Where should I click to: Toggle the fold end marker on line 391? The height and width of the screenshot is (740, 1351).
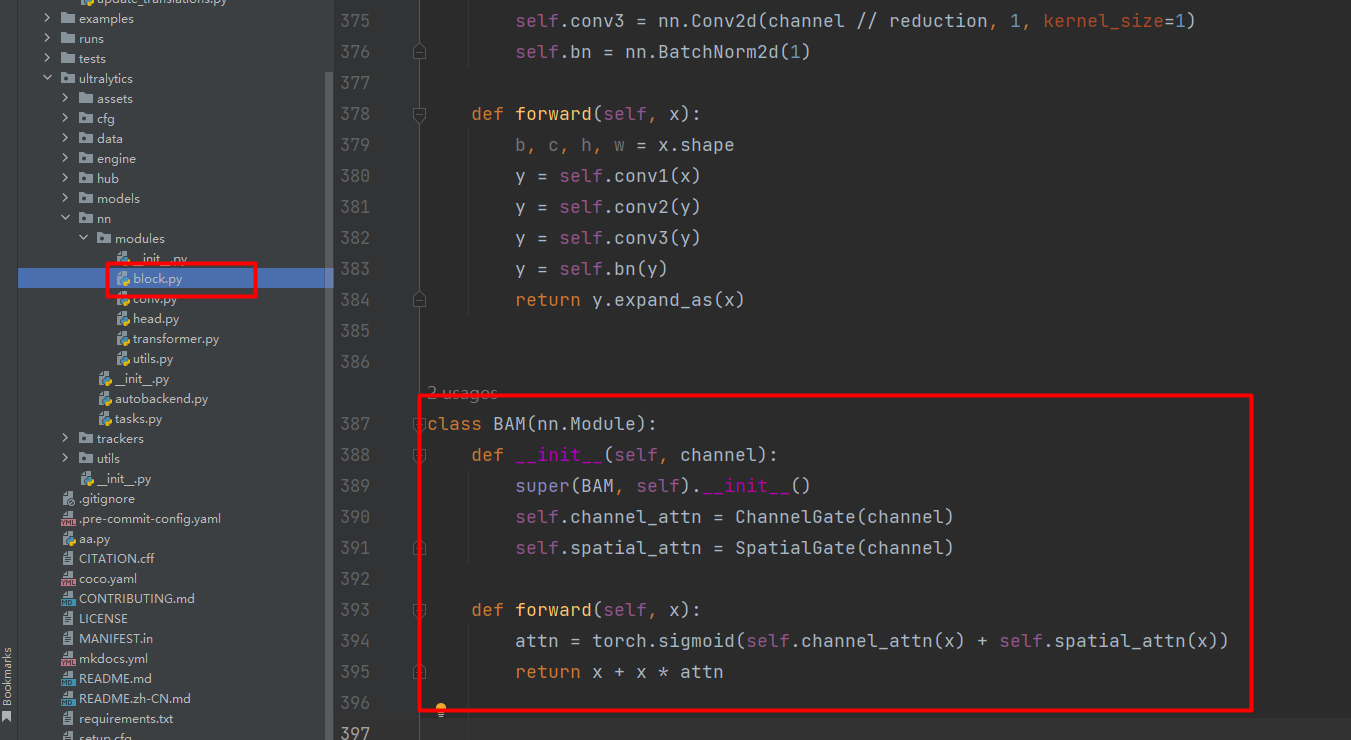tap(420, 548)
